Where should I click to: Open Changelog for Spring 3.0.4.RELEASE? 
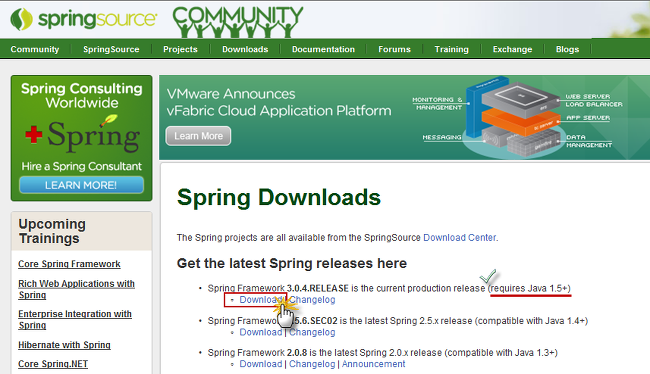pos(312,300)
